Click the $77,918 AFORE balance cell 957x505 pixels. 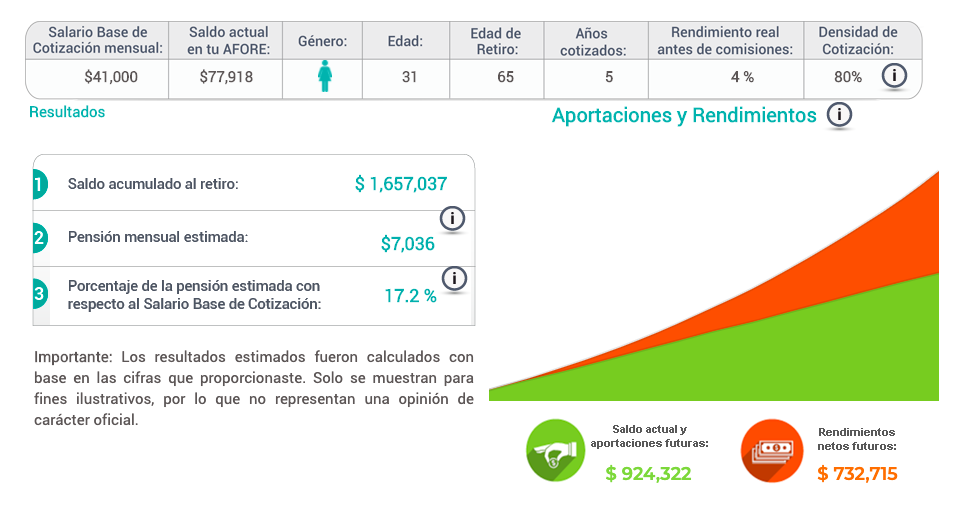(226, 77)
